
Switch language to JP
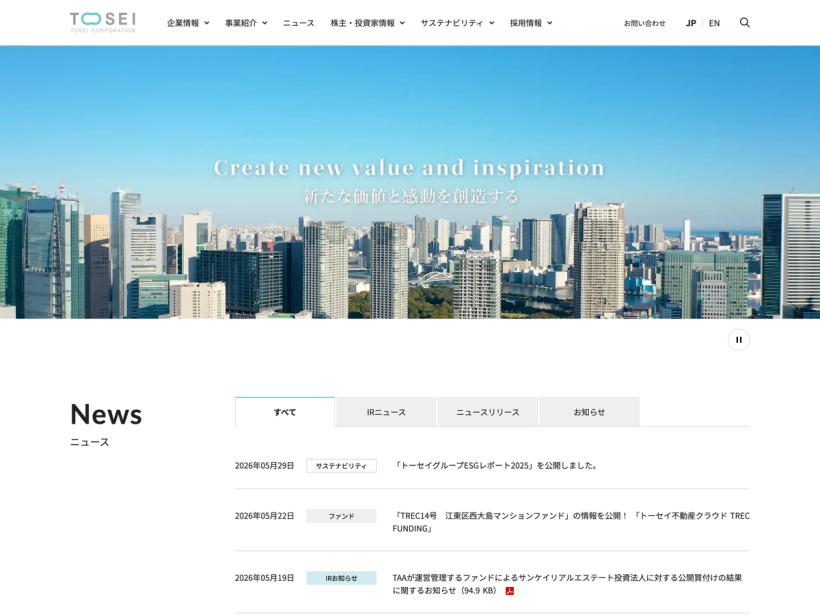coord(691,23)
